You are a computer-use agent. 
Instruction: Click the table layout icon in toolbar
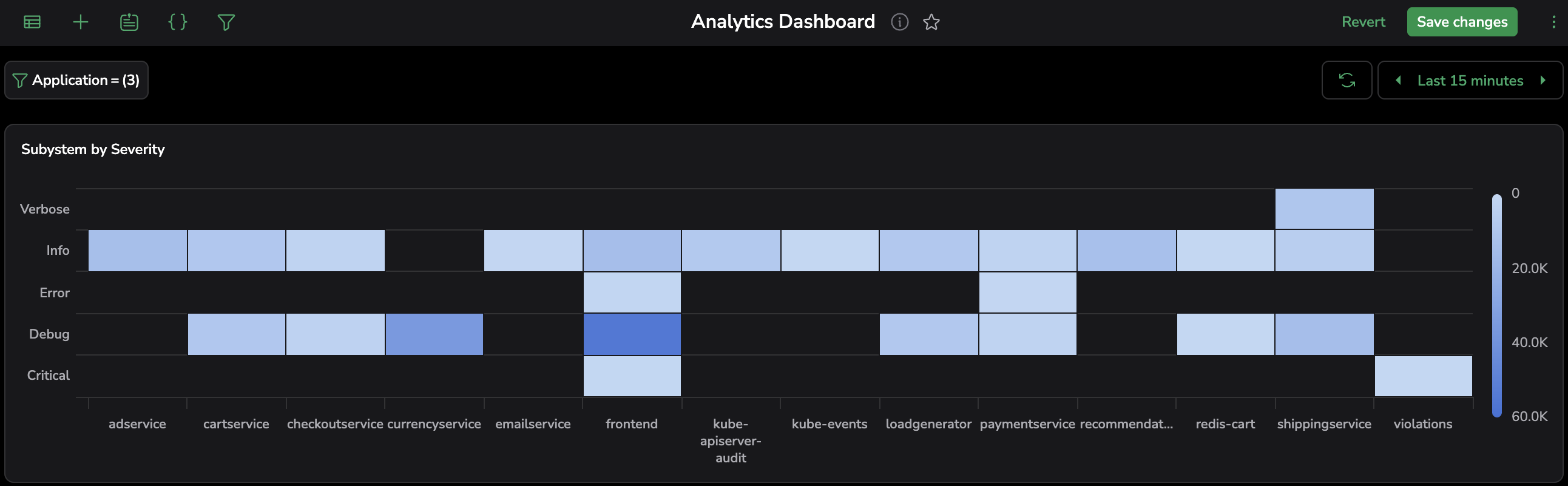coord(32,22)
